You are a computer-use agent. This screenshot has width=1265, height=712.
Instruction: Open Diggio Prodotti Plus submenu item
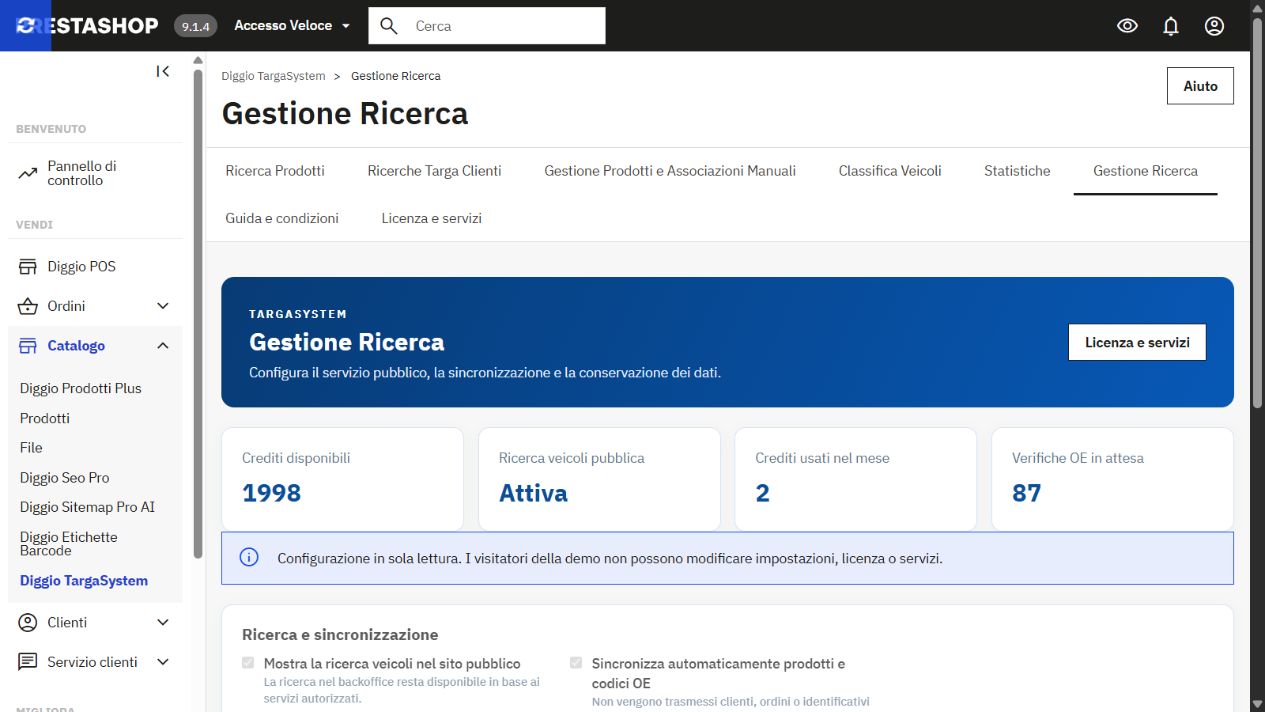tap(81, 388)
